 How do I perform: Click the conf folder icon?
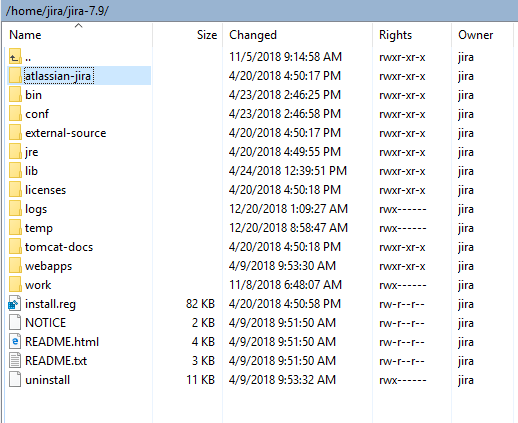(x=15, y=114)
